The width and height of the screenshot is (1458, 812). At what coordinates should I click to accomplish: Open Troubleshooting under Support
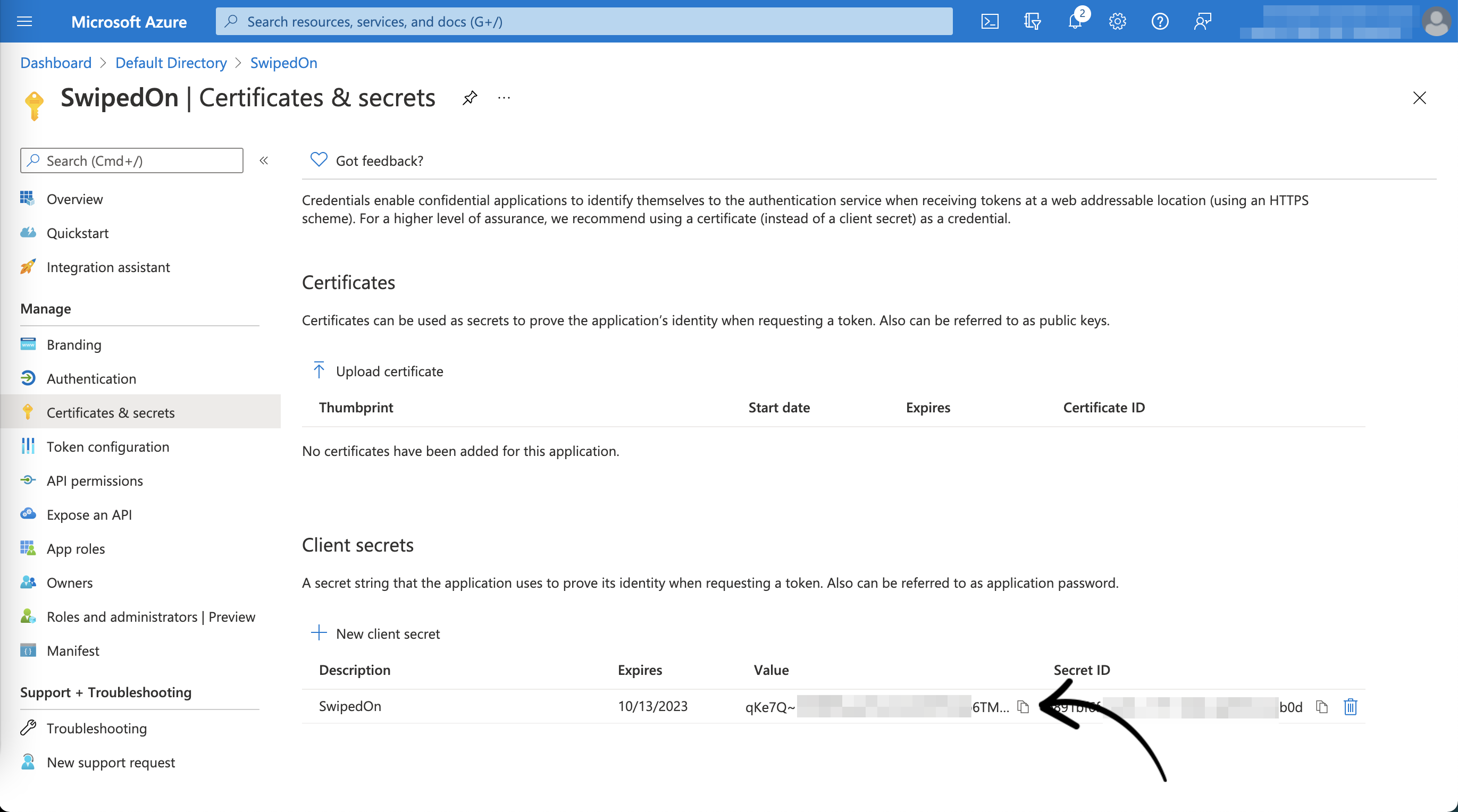click(x=97, y=728)
